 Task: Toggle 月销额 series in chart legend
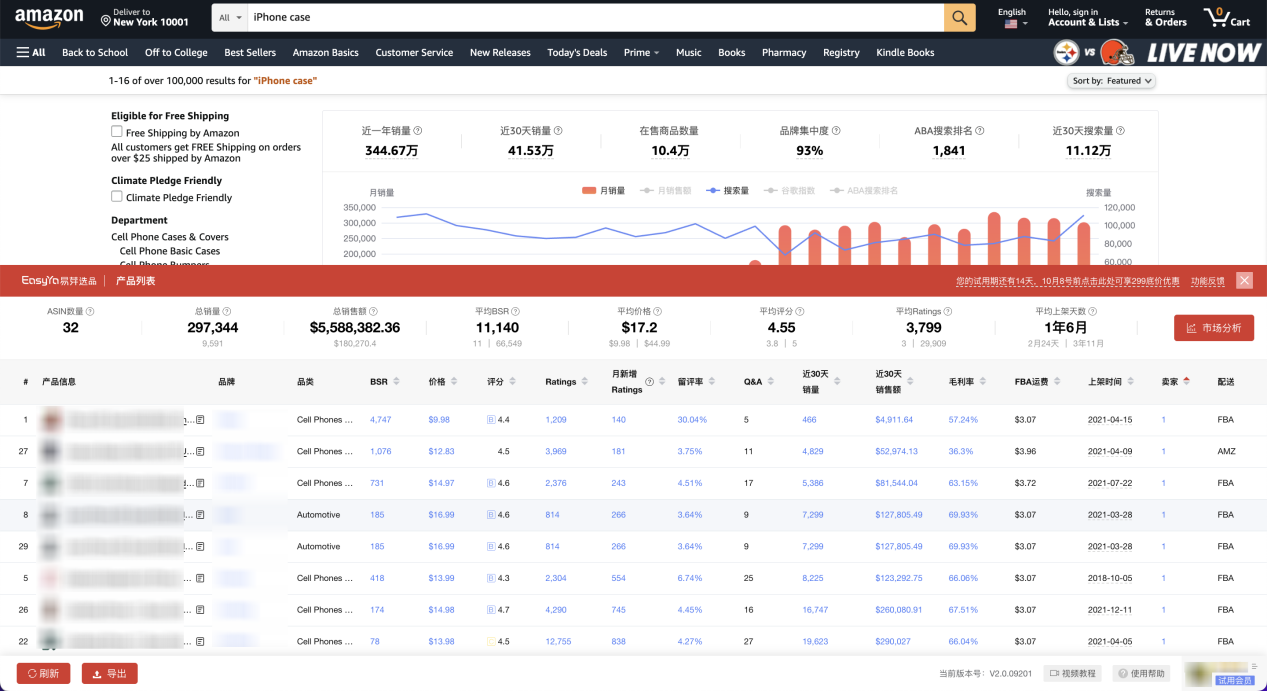[666, 190]
